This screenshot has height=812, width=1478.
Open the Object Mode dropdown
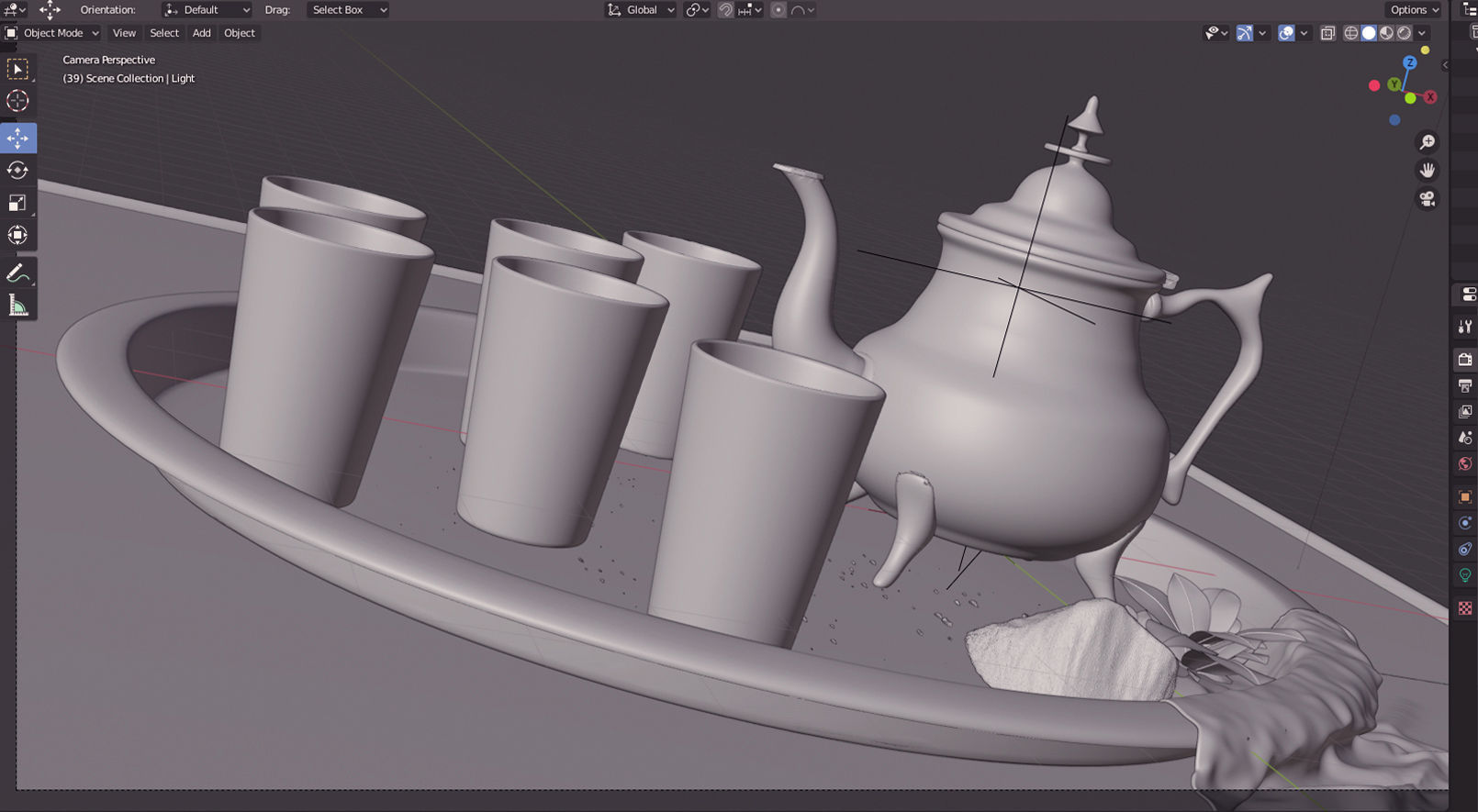tap(52, 33)
